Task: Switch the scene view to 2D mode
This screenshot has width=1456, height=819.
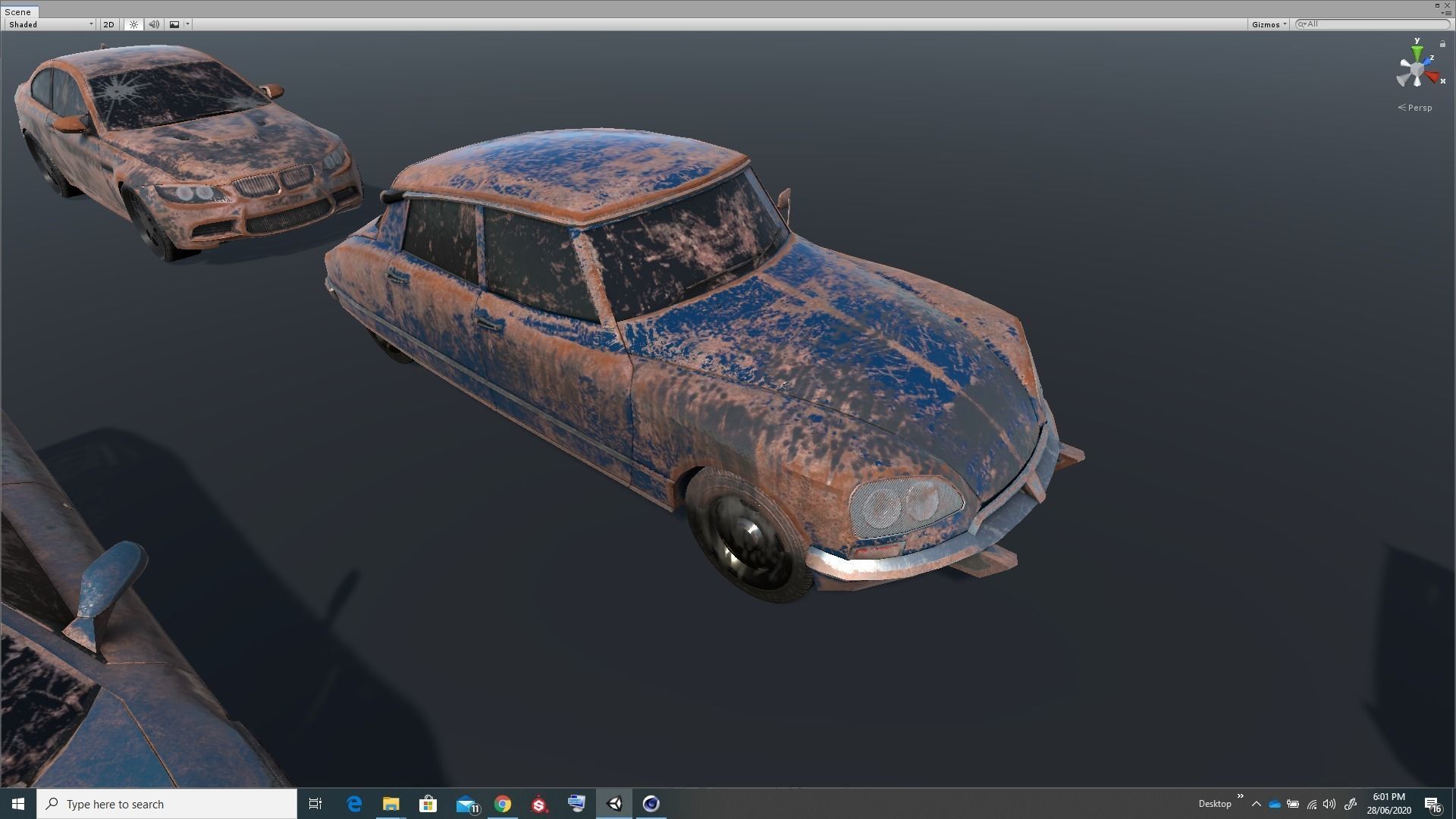Action: click(x=108, y=24)
